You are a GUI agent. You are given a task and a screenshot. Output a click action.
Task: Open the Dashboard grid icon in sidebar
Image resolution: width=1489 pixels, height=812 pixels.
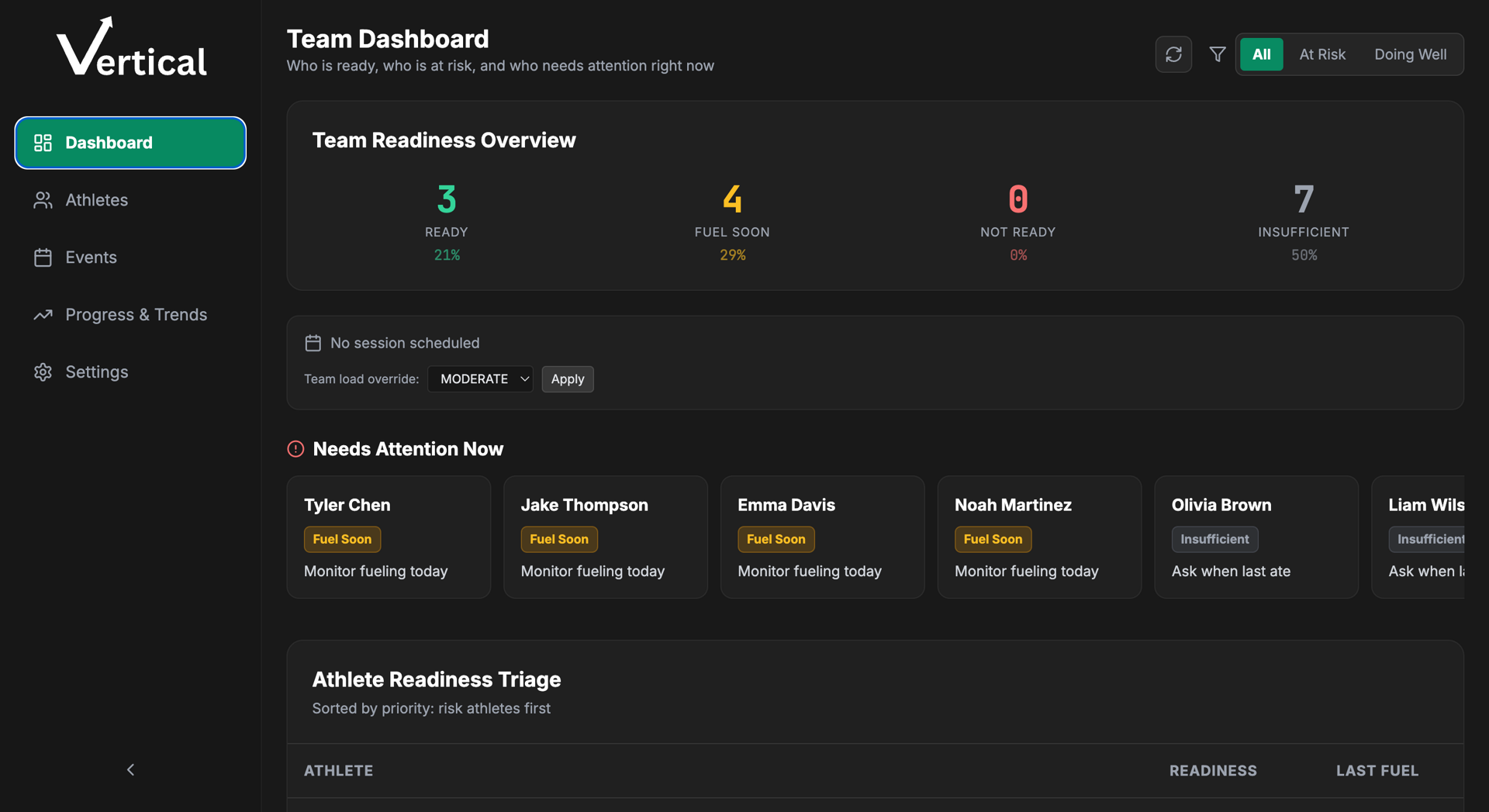[x=43, y=143]
